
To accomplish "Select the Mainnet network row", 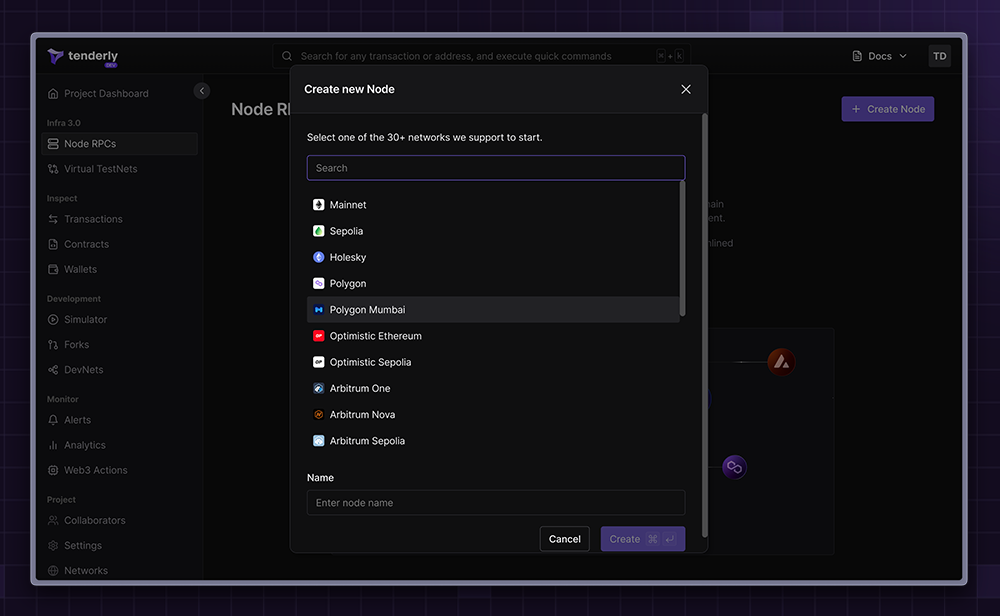I will 493,205.
